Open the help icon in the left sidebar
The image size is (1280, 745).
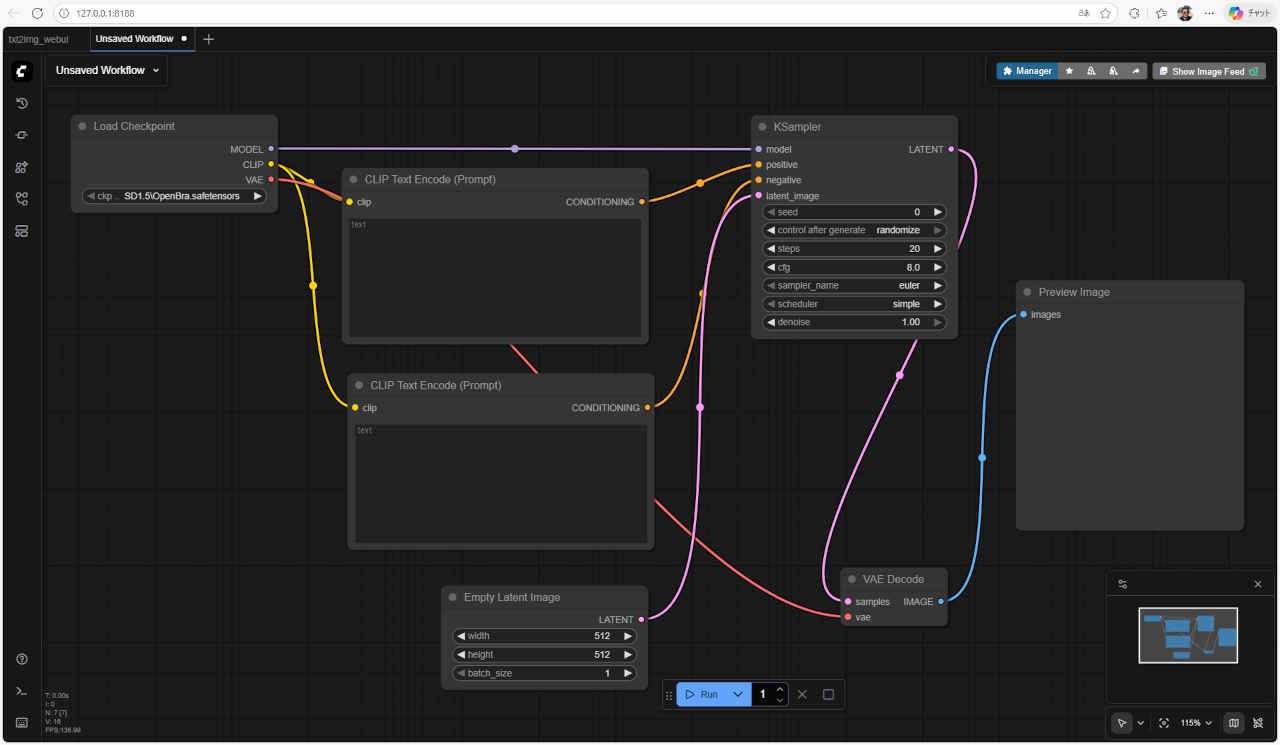pyautogui.click(x=22, y=659)
